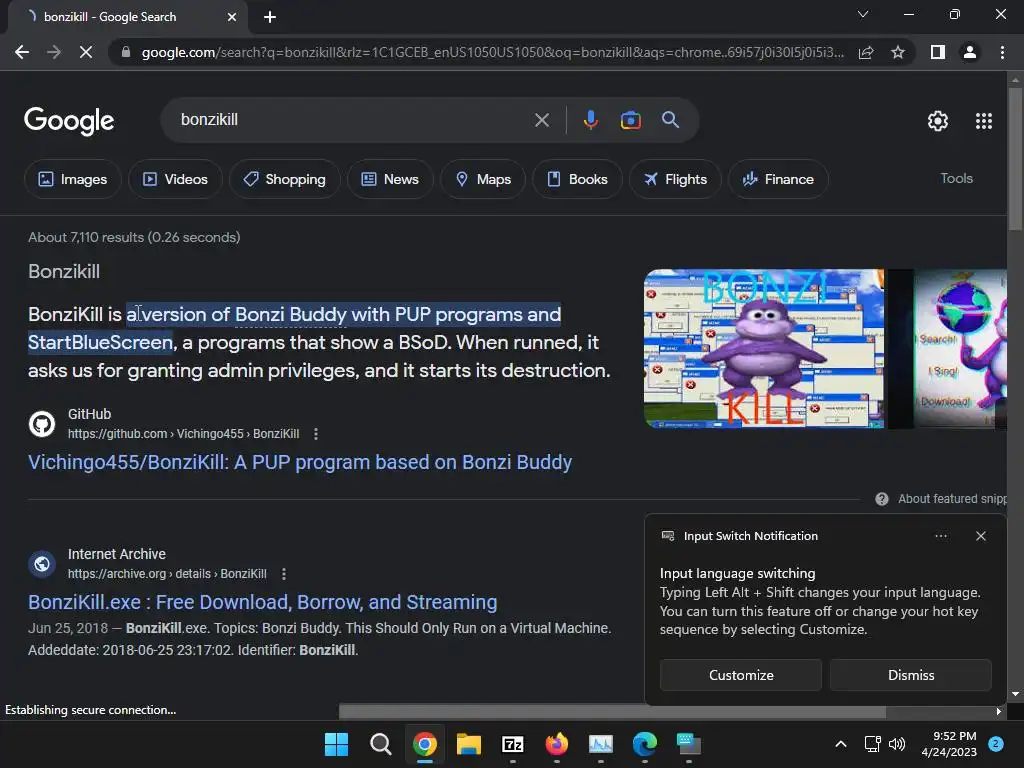Dismiss the Input Switch Notification
Viewport: 1024px width, 768px height.
(x=910, y=675)
